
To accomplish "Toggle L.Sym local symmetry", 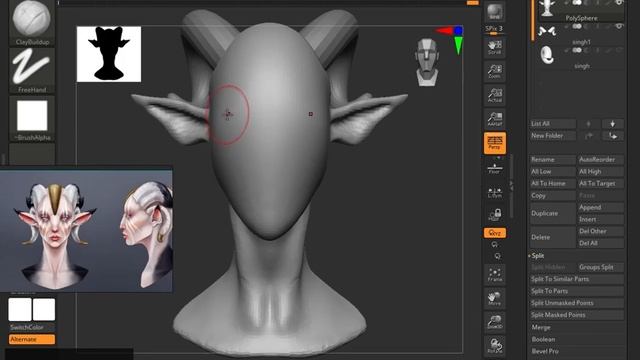I will pyautogui.click(x=495, y=193).
